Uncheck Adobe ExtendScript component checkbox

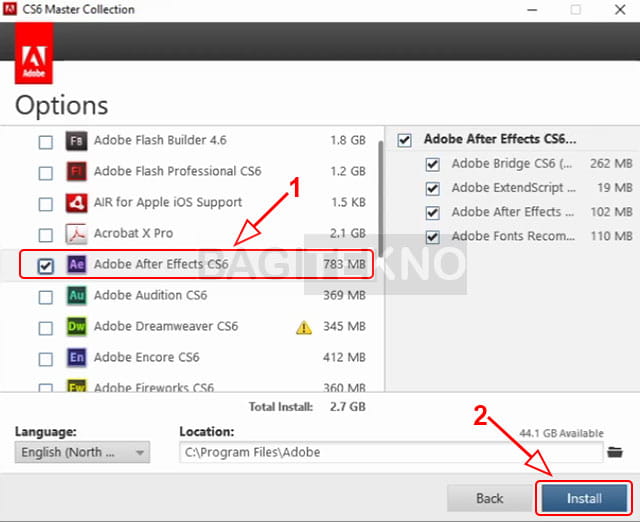pyautogui.click(x=433, y=189)
